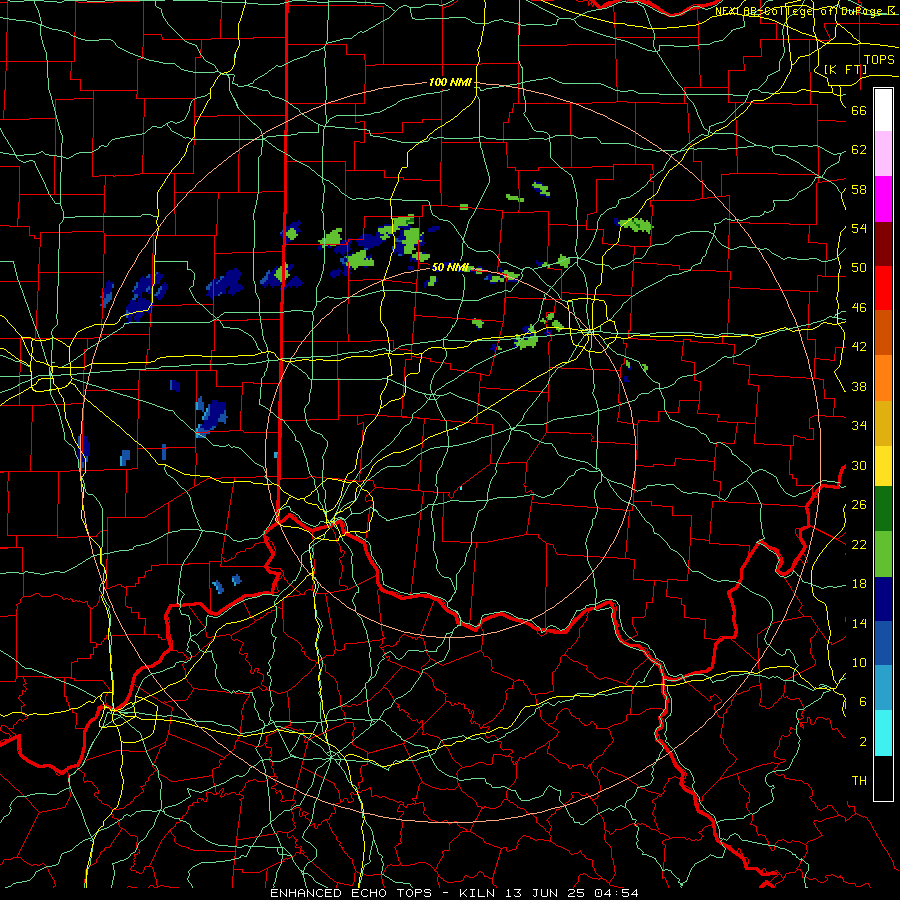Select the light green legend swatch
This screenshot has width=900, height=900.
tap(883, 554)
